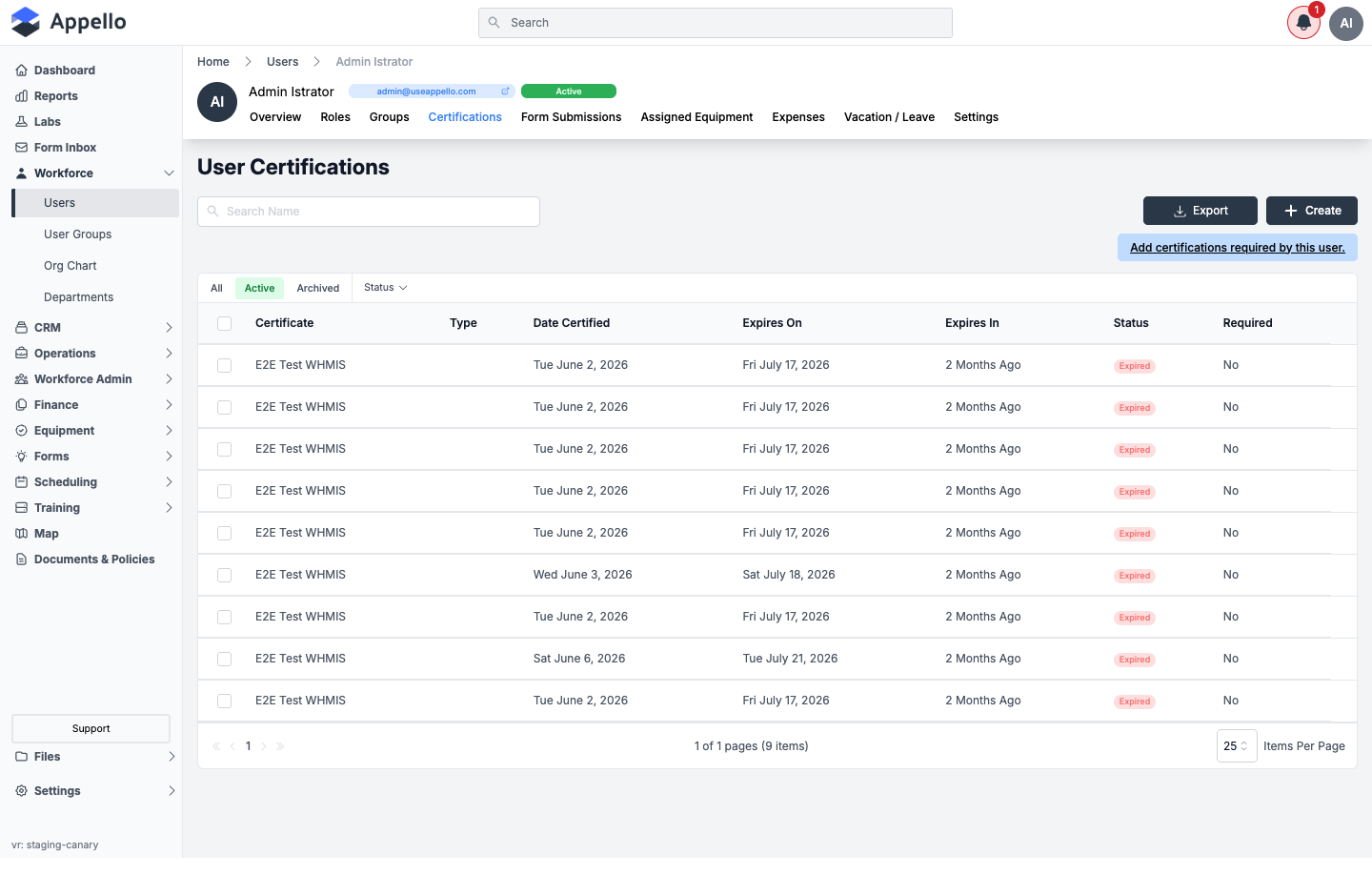This screenshot has width=1372, height=875.
Task: Open email external link icon
Action: coord(505,92)
